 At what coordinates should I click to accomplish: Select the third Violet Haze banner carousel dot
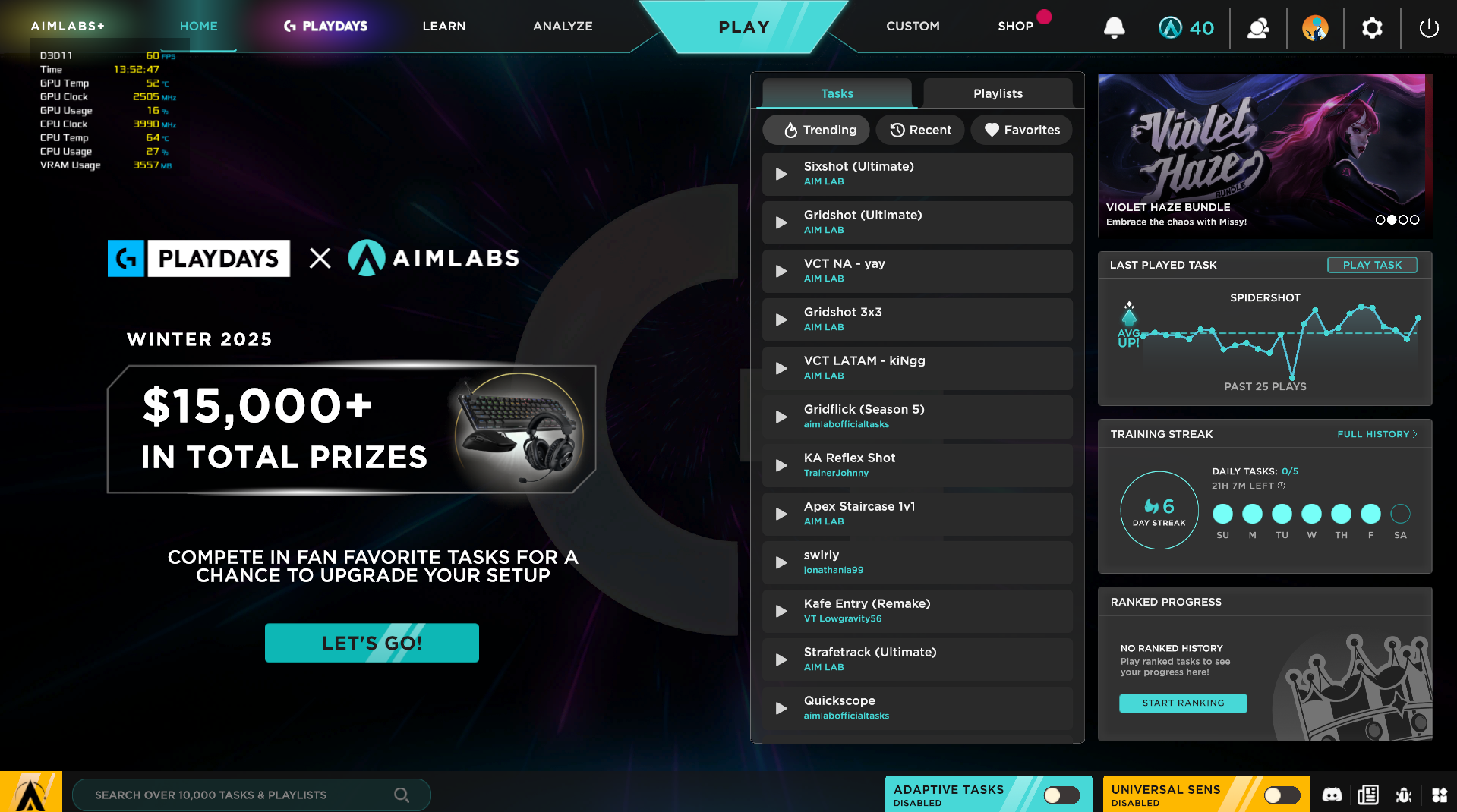click(x=1403, y=219)
